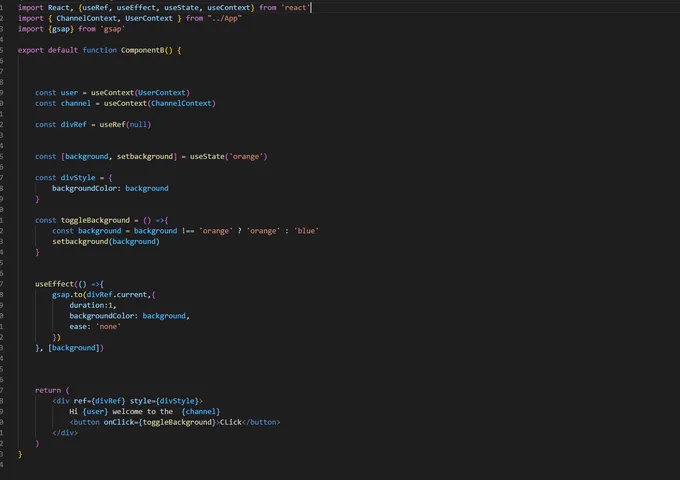The height and width of the screenshot is (480, 680).
Task: Click ref={divRef} attribute
Action: point(99,401)
